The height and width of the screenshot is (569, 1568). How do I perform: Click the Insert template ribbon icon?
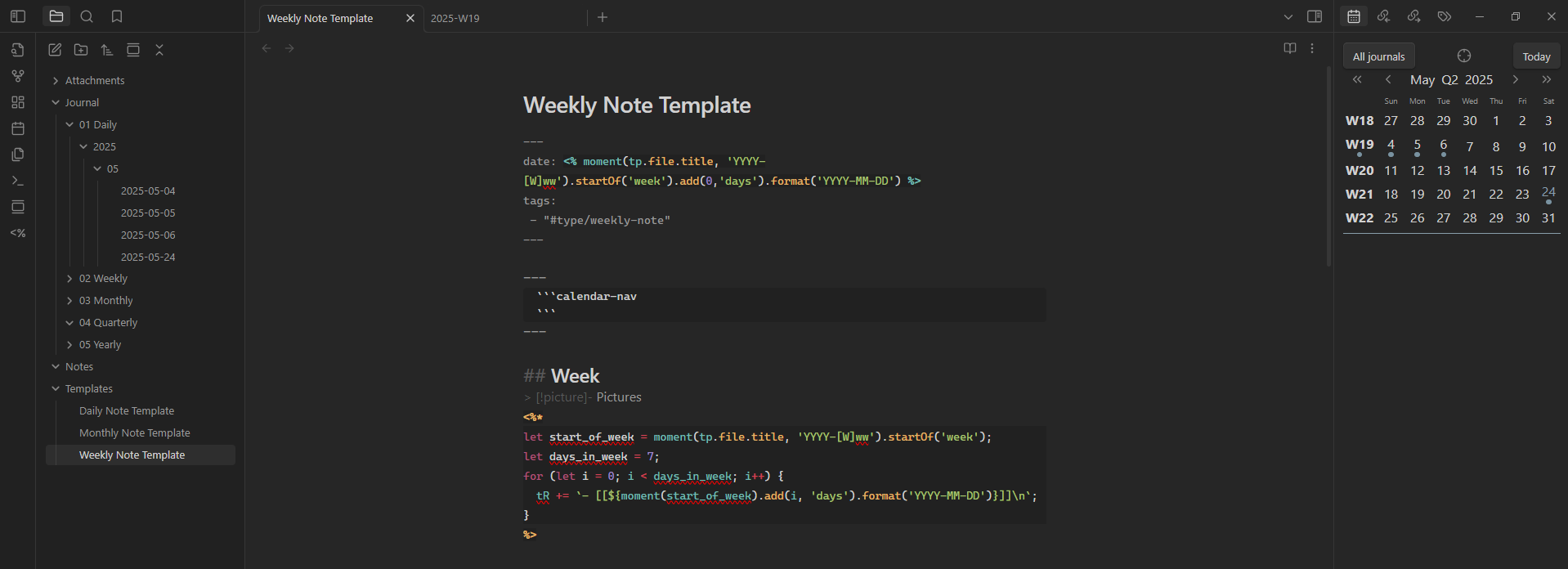pyautogui.click(x=18, y=155)
